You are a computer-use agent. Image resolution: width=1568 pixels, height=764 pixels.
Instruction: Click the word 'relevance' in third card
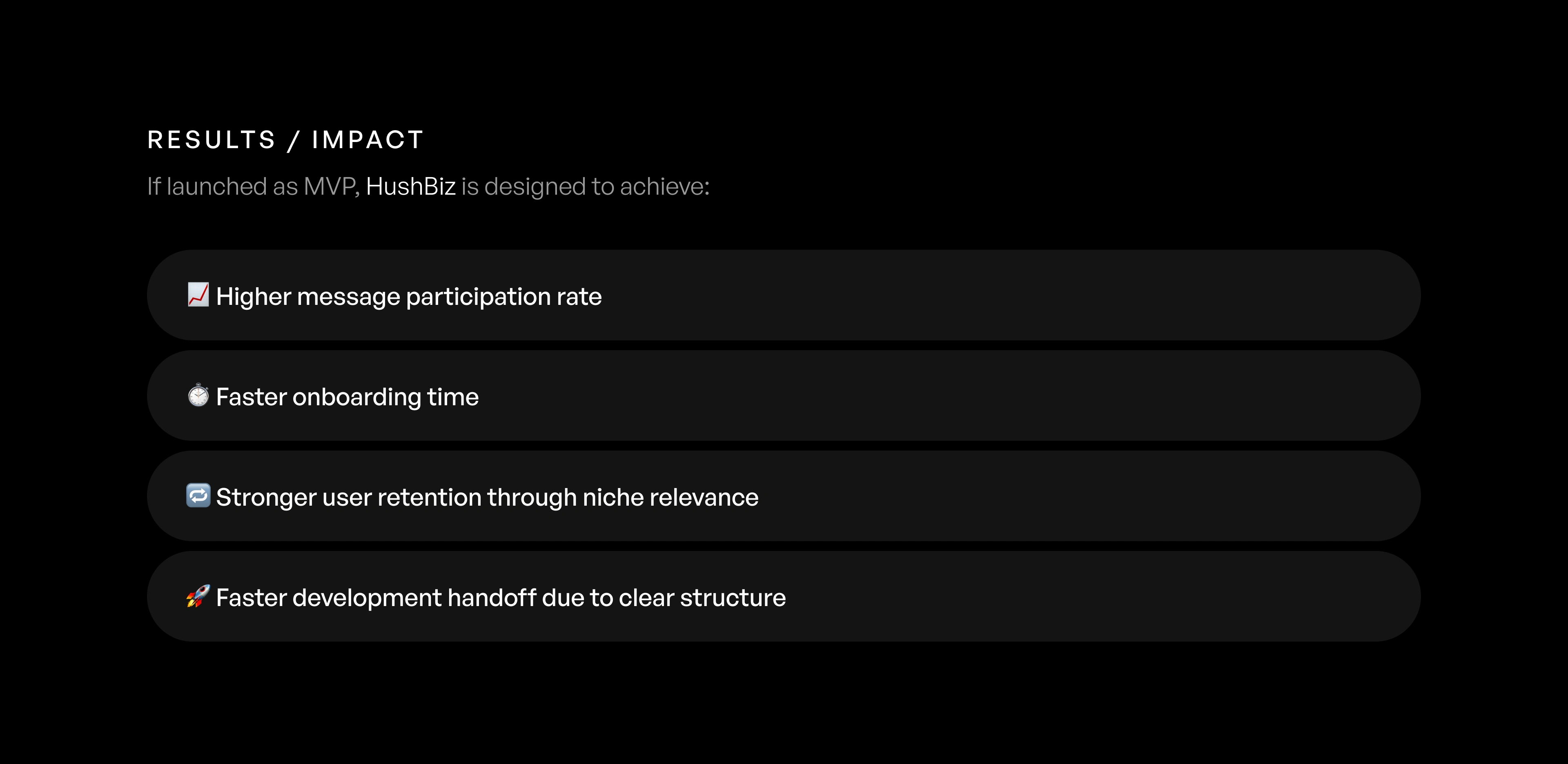tap(704, 497)
